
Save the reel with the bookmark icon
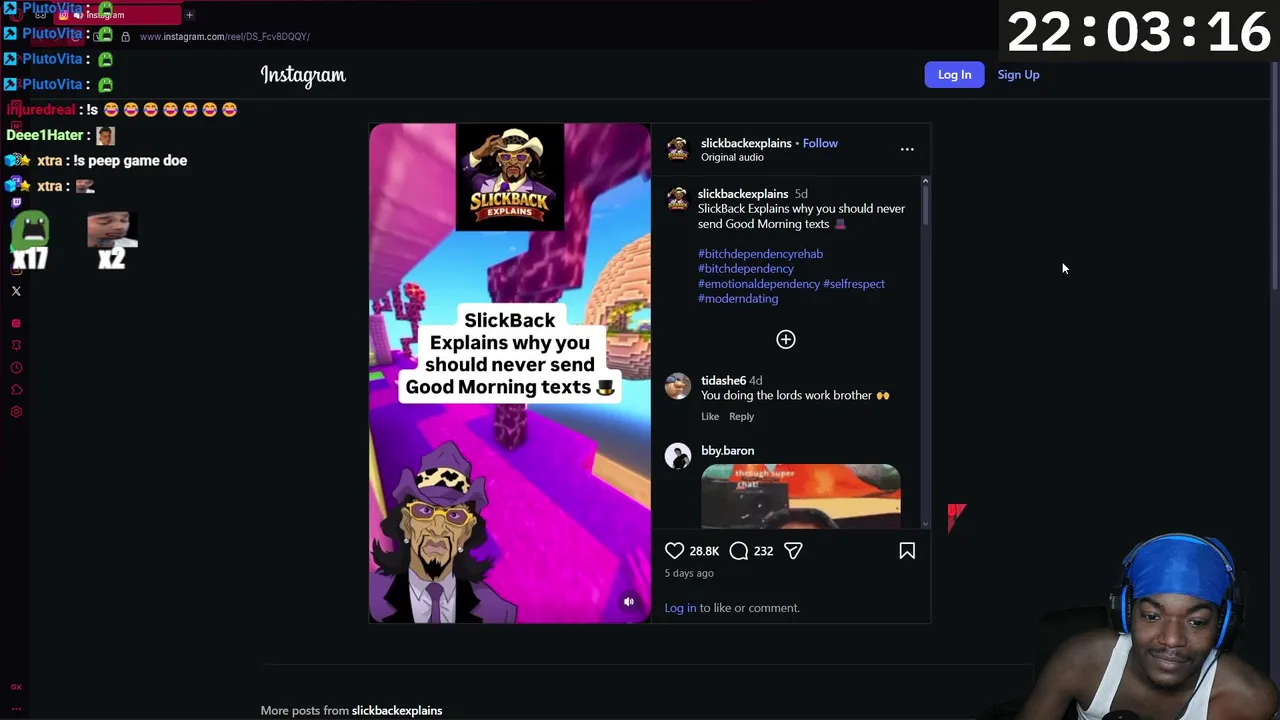coord(907,551)
